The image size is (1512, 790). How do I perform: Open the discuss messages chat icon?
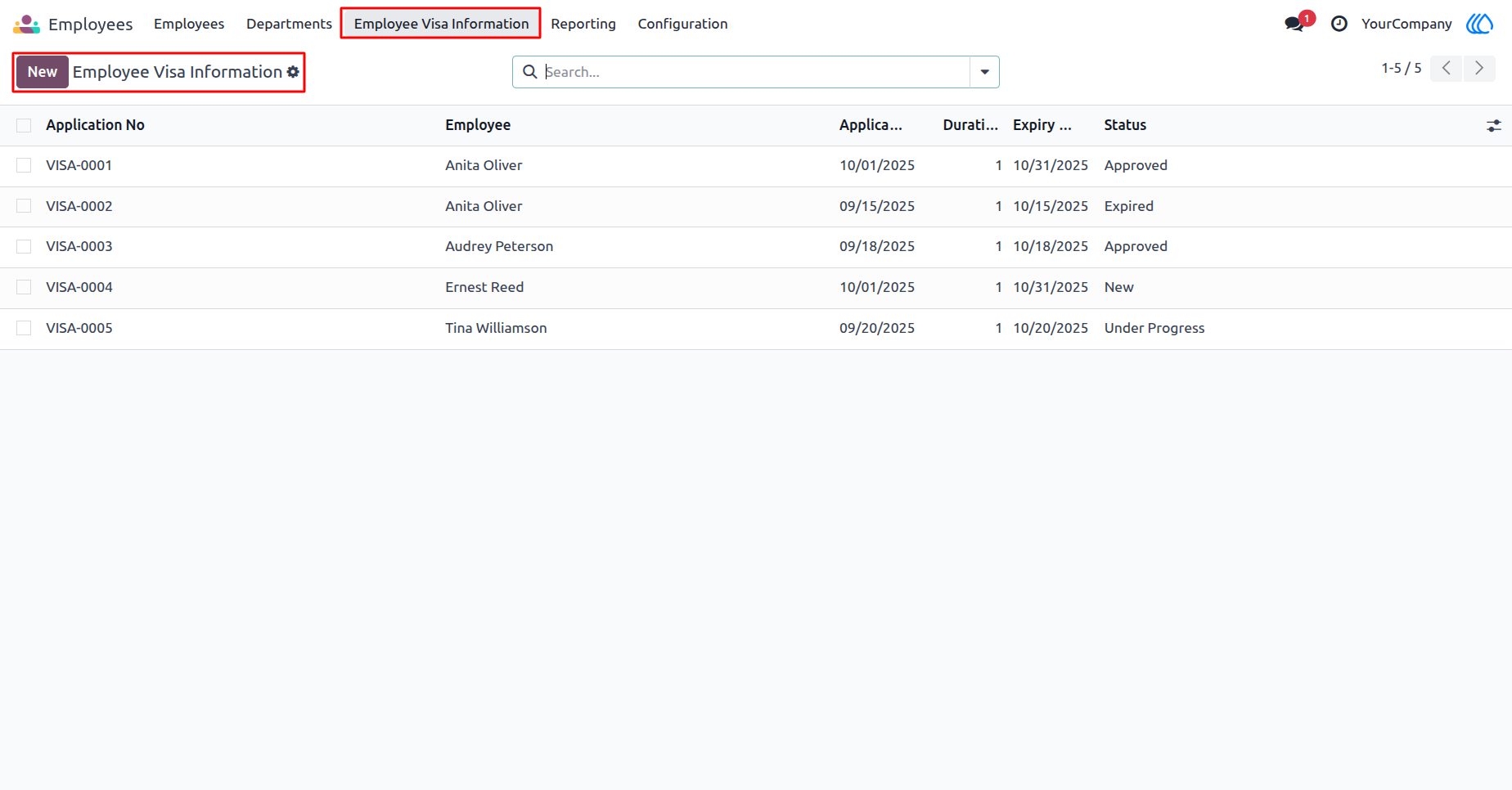click(x=1294, y=24)
